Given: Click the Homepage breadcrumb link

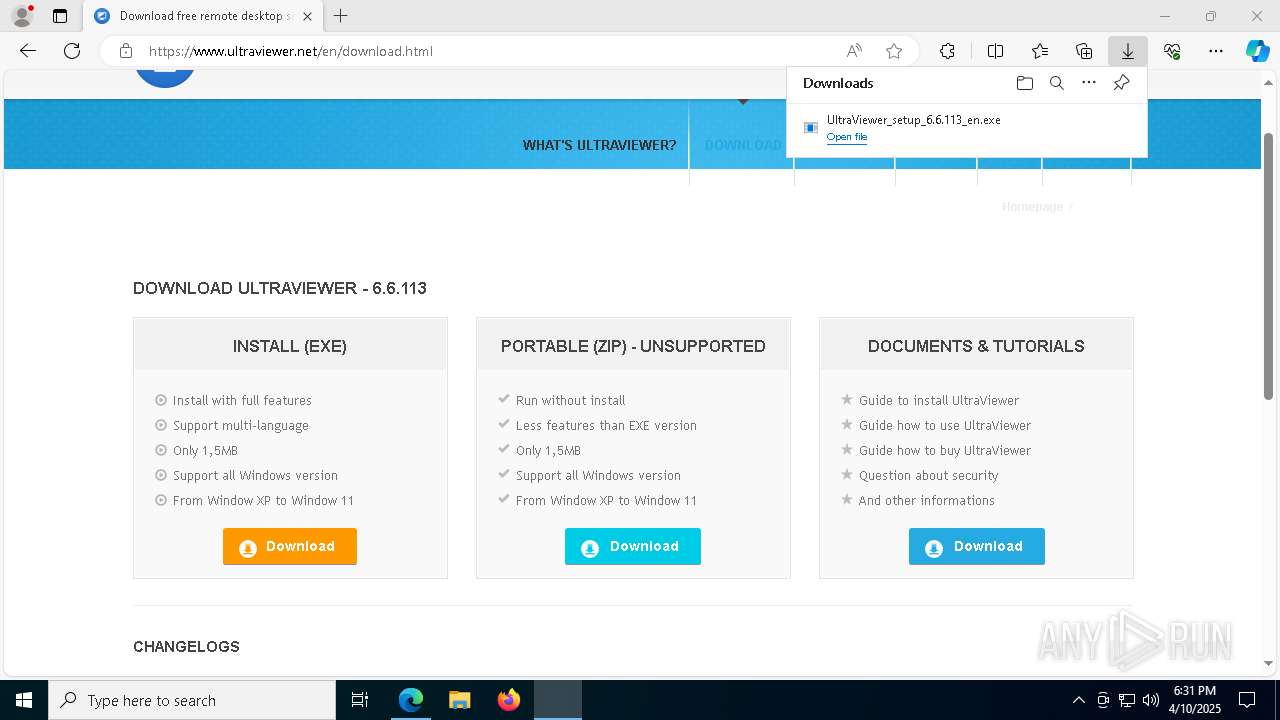Looking at the screenshot, I should [1032, 206].
